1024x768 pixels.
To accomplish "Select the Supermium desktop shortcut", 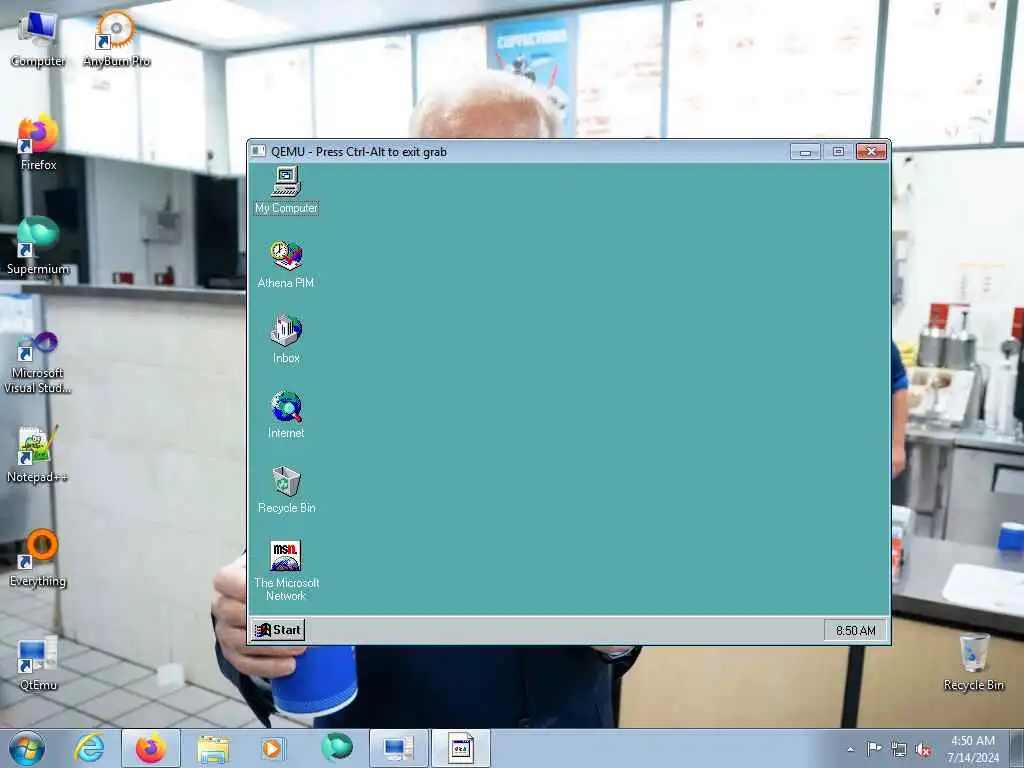I will (38, 247).
